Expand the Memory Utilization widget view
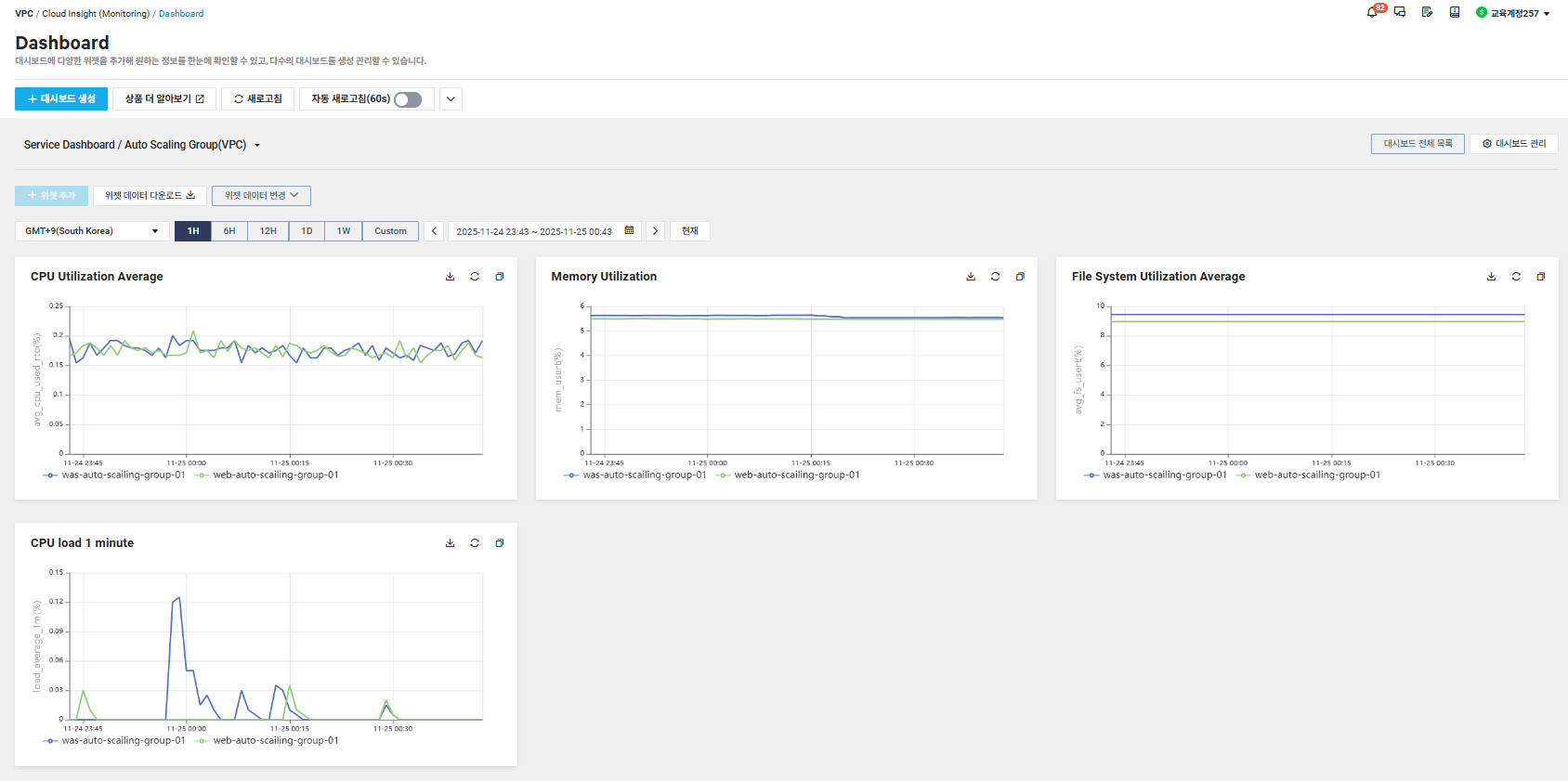This screenshot has width=1568, height=781. (x=1020, y=277)
